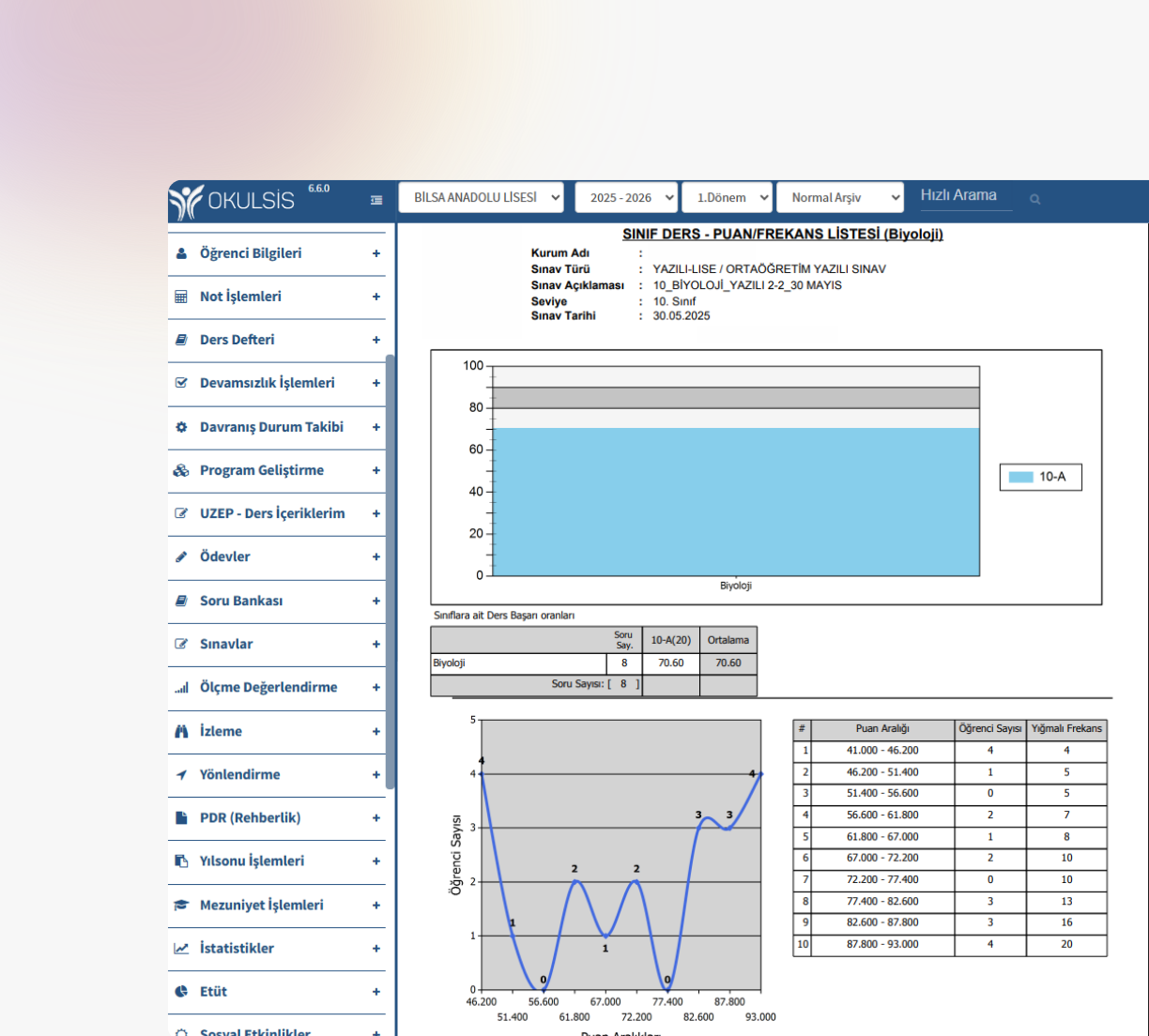Click the İzleme binoculars icon
The height and width of the screenshot is (1036, 1149).
click(181, 731)
